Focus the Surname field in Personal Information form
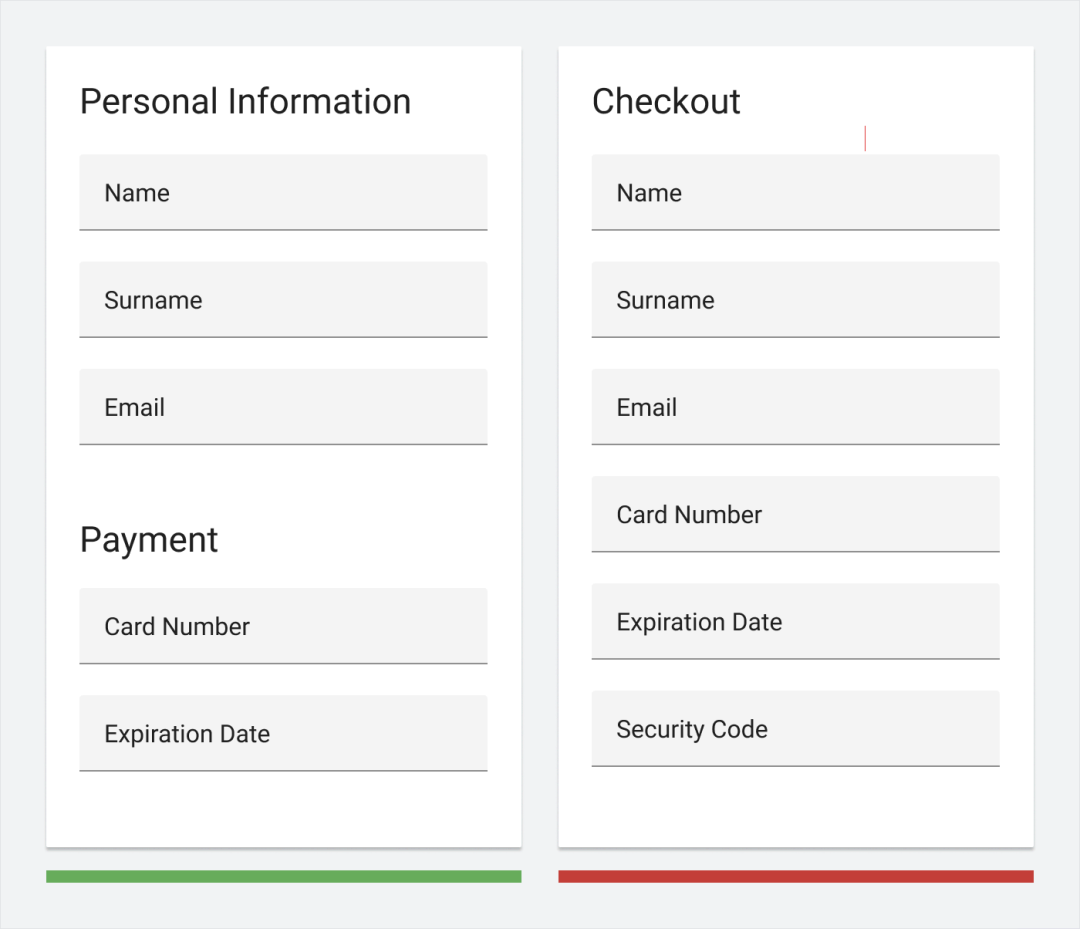The height and width of the screenshot is (929, 1080). 283,300
